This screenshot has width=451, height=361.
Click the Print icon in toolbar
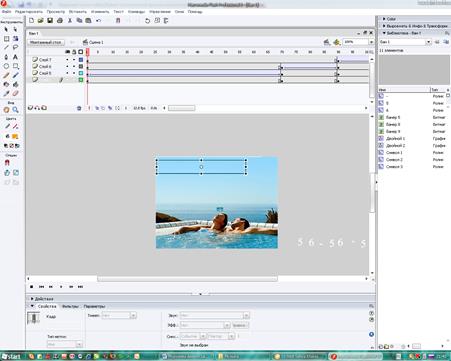pyautogui.click(x=60, y=21)
